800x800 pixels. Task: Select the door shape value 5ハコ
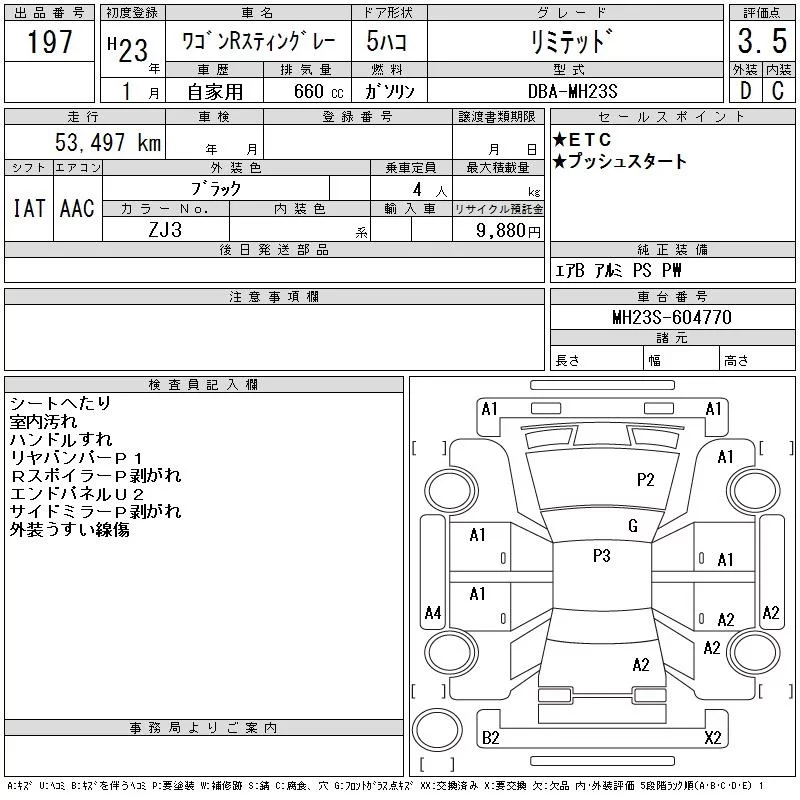tap(387, 41)
